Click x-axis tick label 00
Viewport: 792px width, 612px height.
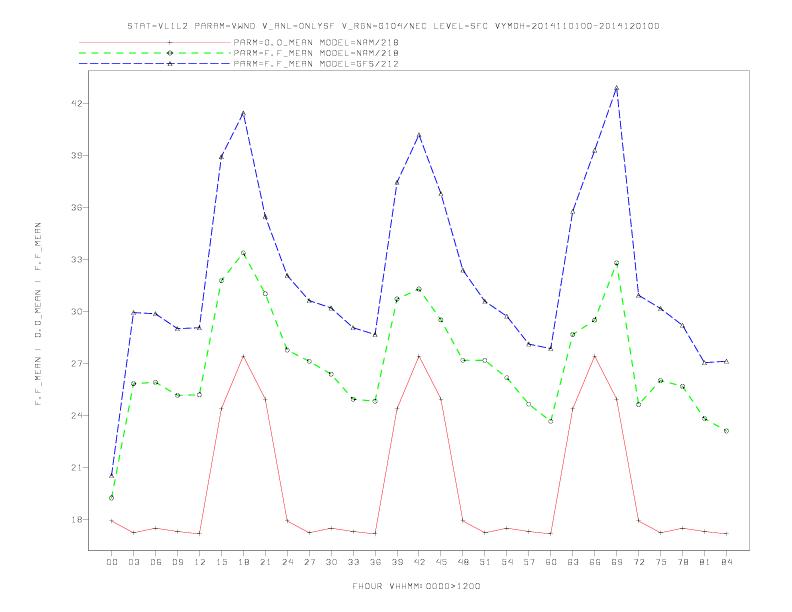112,562
